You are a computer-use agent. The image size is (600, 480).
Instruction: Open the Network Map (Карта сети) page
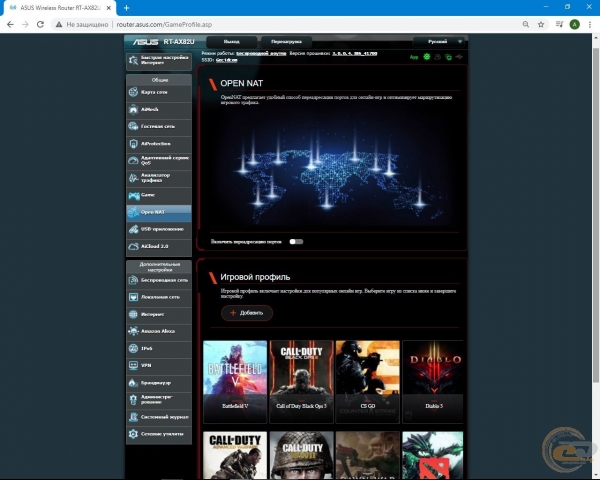(x=159, y=92)
